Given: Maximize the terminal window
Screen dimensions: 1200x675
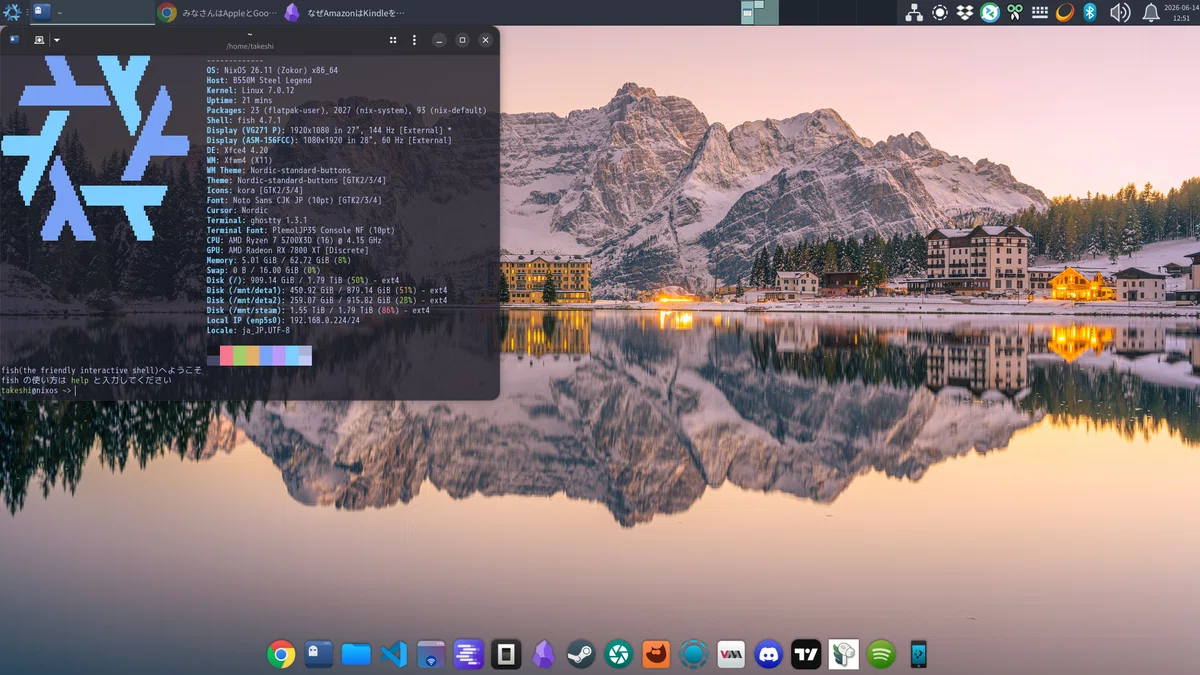Looking at the screenshot, I should [x=462, y=40].
